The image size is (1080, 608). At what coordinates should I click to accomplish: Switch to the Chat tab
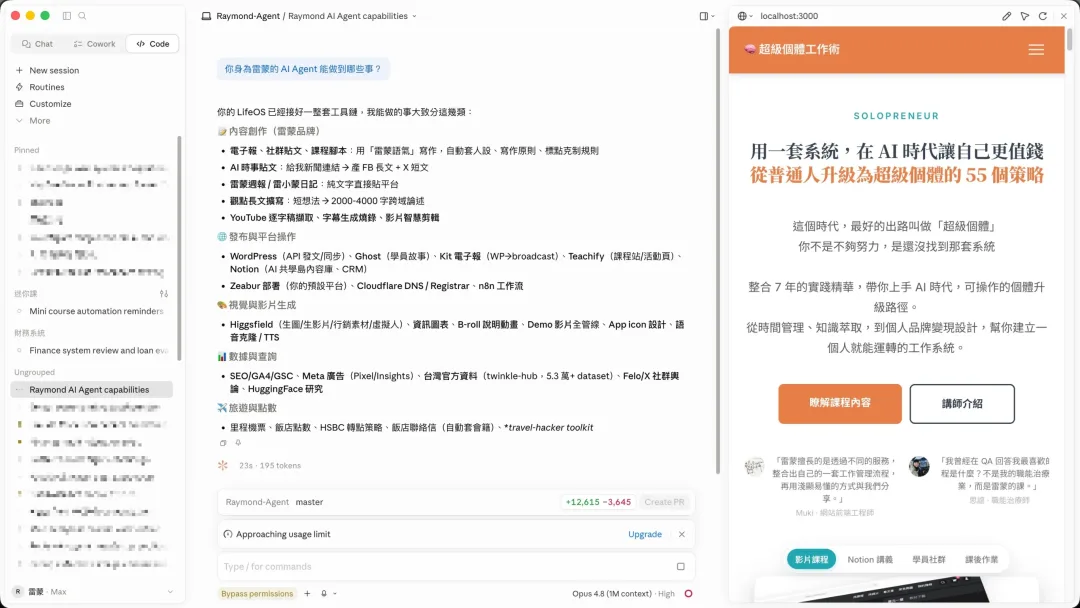tap(37, 43)
